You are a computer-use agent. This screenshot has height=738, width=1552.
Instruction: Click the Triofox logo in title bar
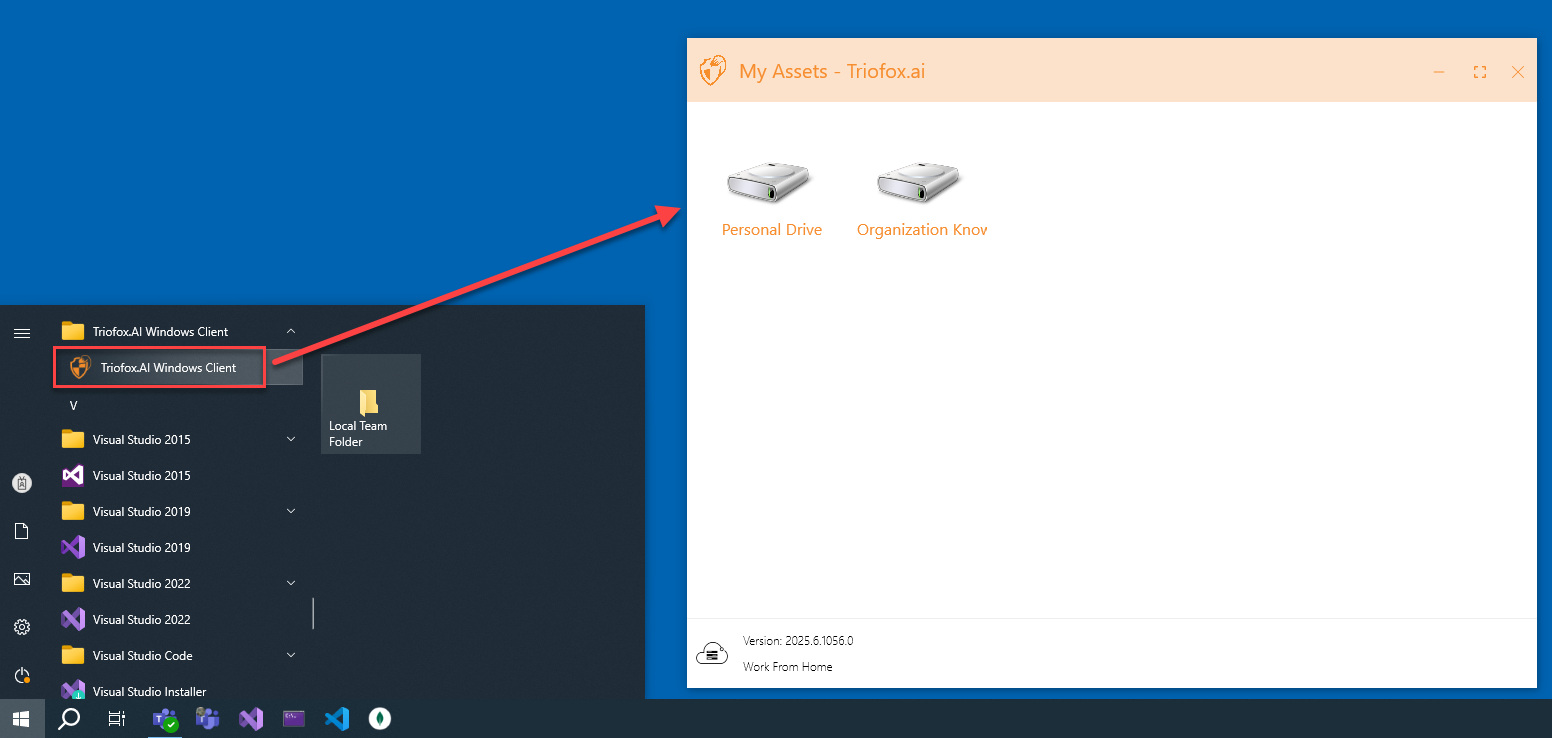pos(713,71)
